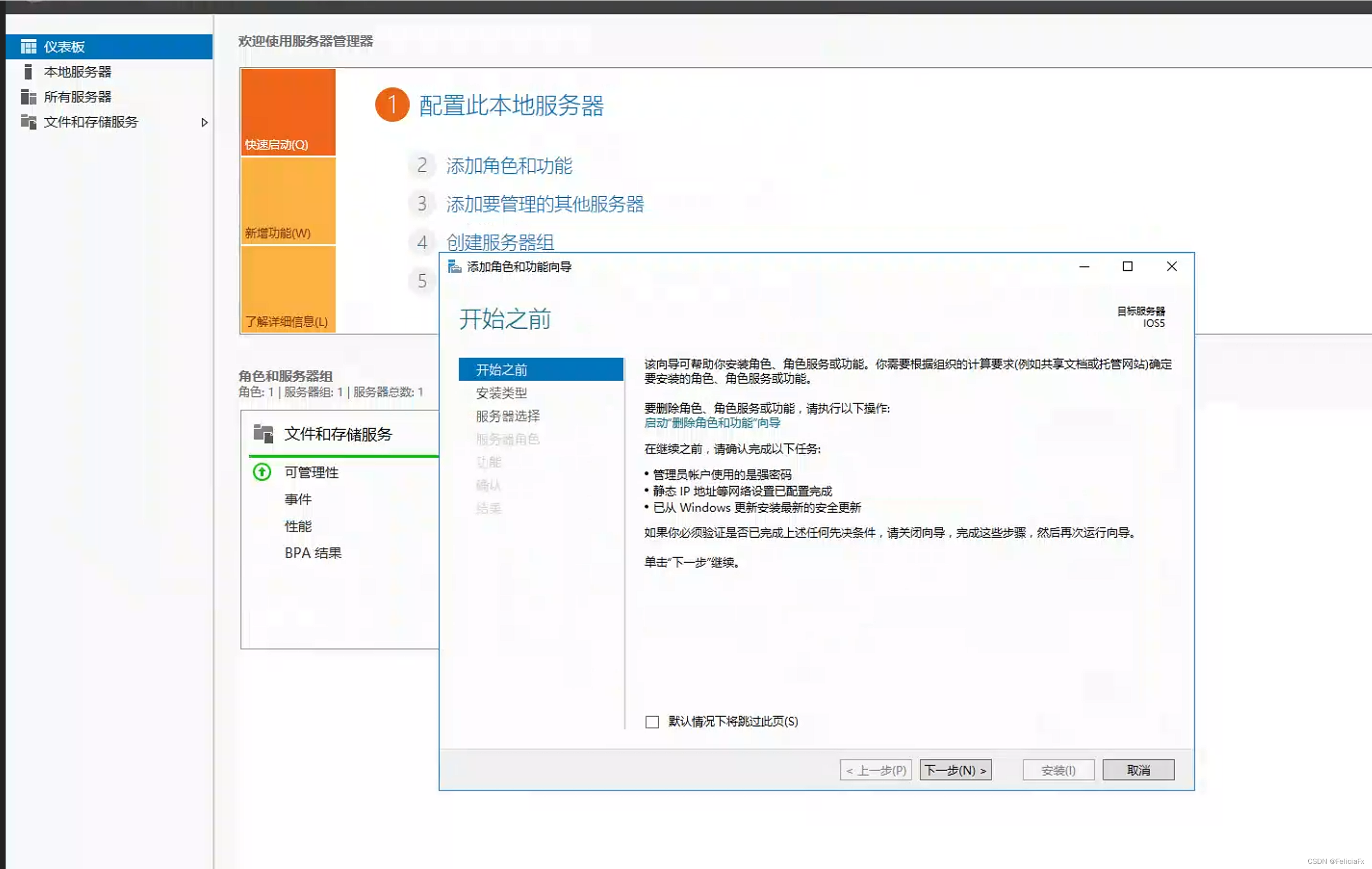
Task: Open 可管理性 in the storage services tile
Action: tap(311, 472)
